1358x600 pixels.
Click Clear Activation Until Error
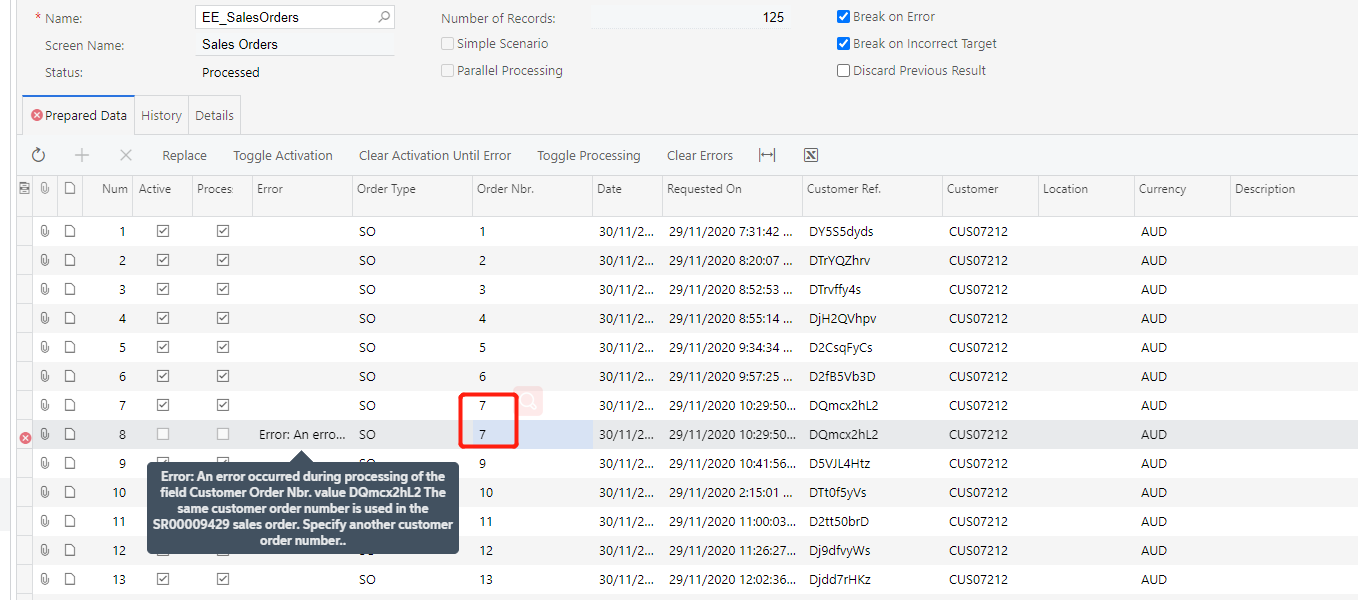[x=435, y=156]
